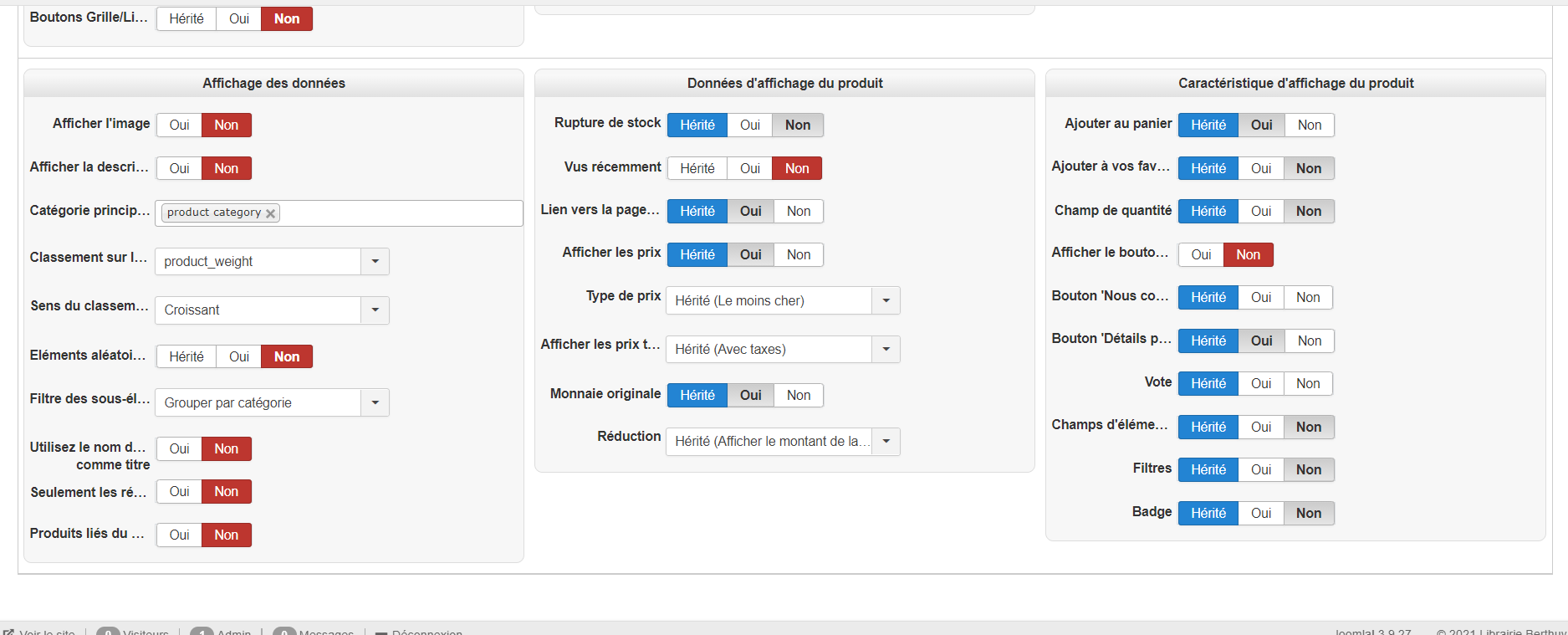The image size is (1568, 635).
Task: Set 'Vus récemment' to Hérité
Action: [697, 169]
